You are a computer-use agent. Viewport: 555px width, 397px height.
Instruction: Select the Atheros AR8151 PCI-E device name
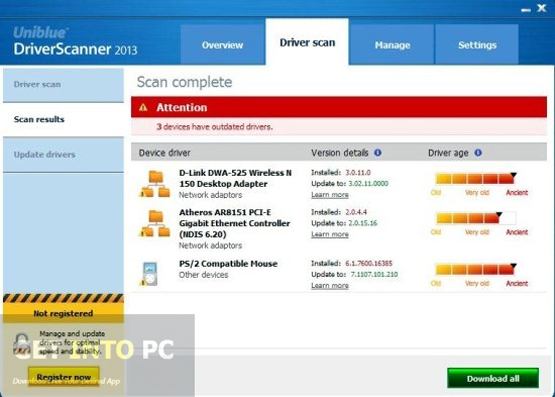coord(234,223)
